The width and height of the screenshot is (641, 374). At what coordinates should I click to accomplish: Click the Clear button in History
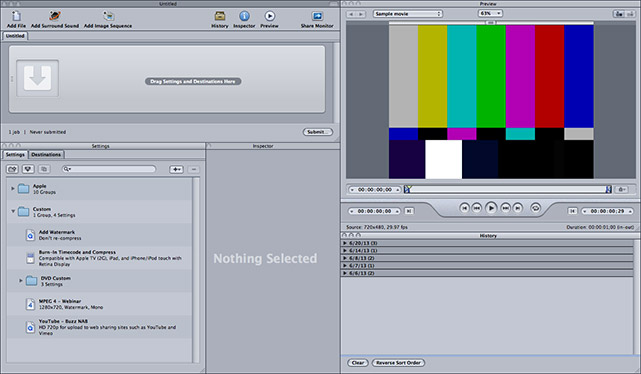tap(358, 363)
